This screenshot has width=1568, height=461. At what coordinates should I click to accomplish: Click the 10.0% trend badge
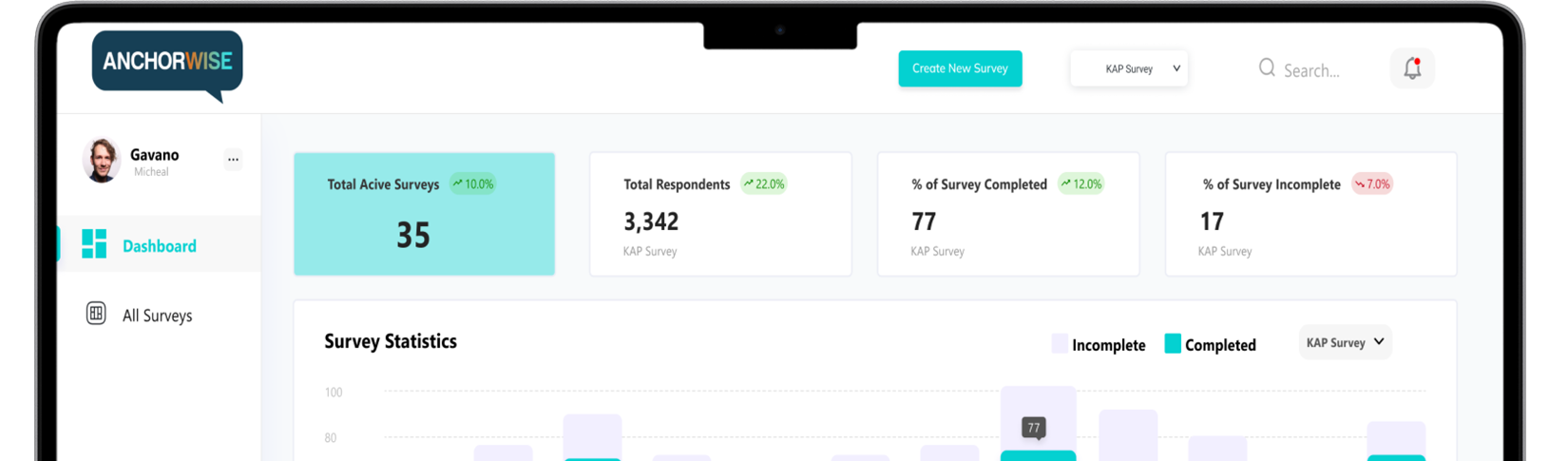coord(473,184)
